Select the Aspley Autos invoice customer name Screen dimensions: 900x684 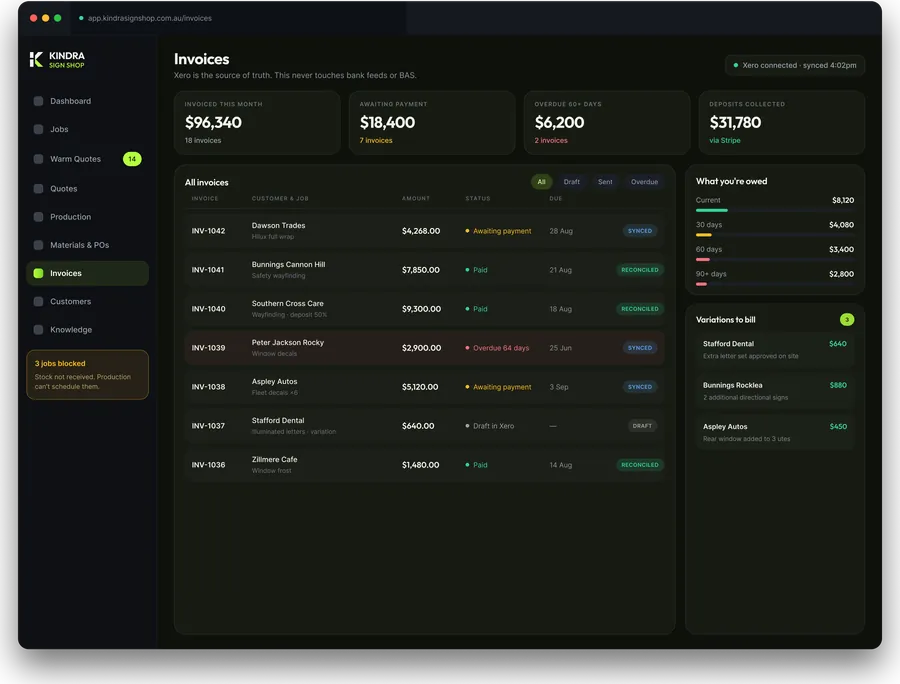(274, 382)
